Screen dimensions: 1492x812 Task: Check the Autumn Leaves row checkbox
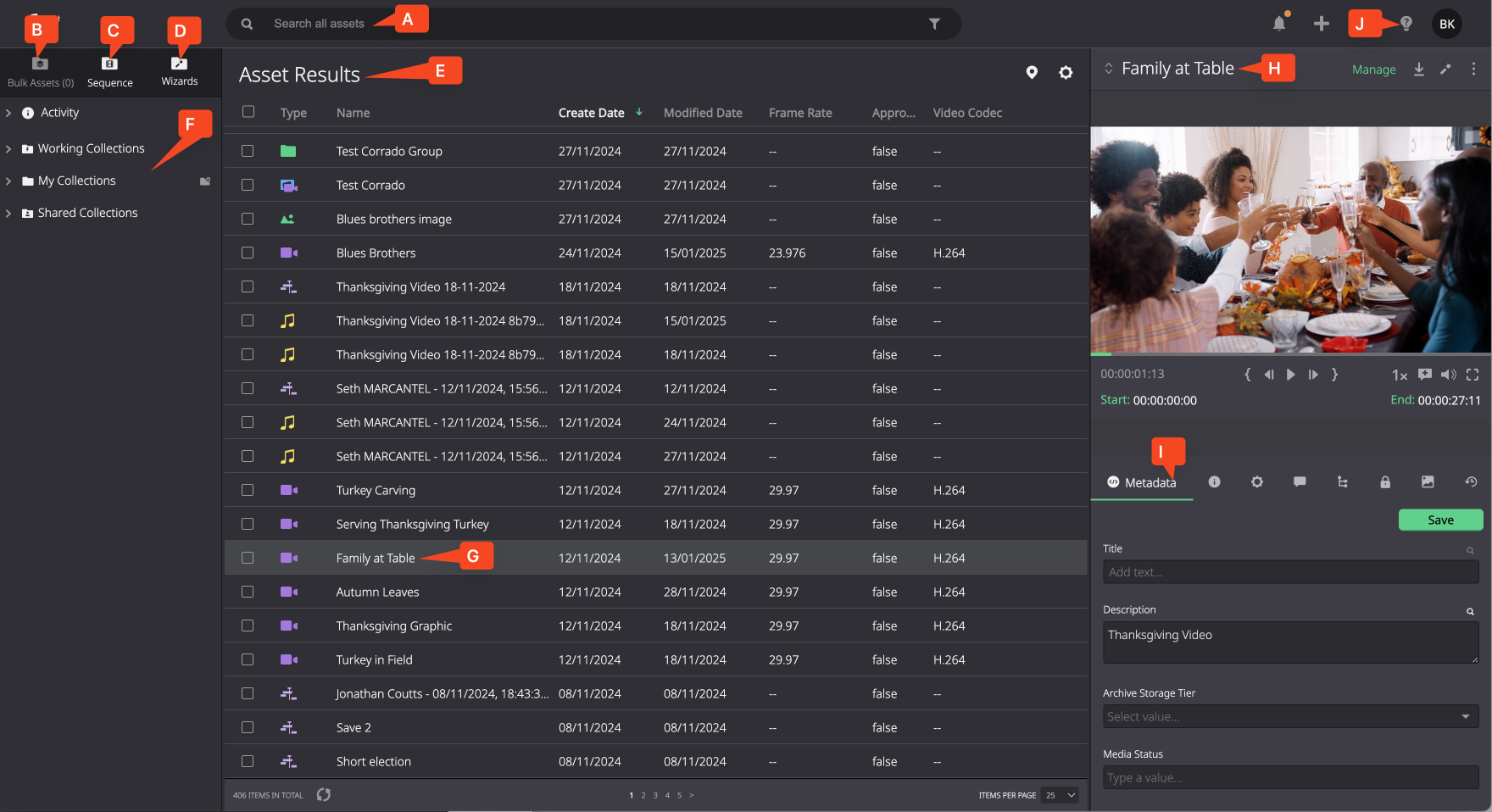(248, 592)
